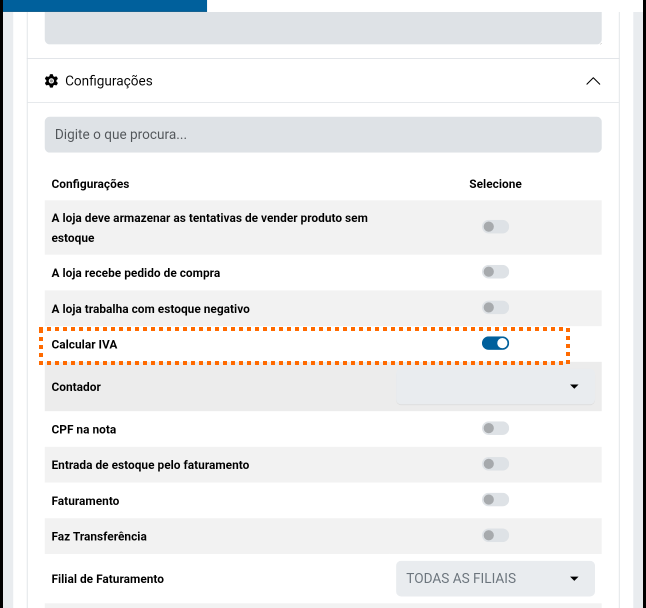
Task: Enable 'Entrada de estoque pelo faturamento'
Action: click(x=495, y=464)
